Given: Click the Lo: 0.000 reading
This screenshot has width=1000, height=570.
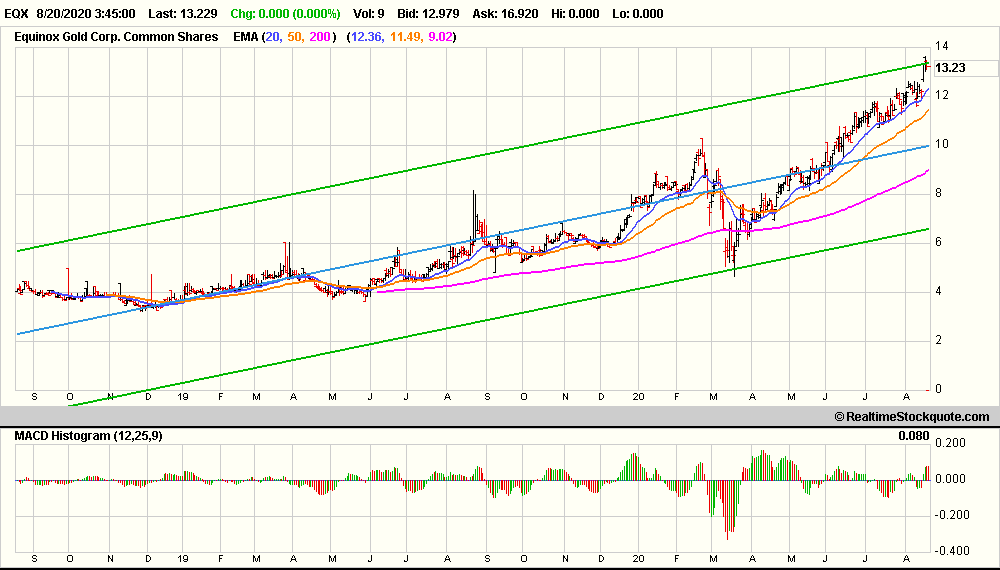Looking at the screenshot, I should click(638, 13).
